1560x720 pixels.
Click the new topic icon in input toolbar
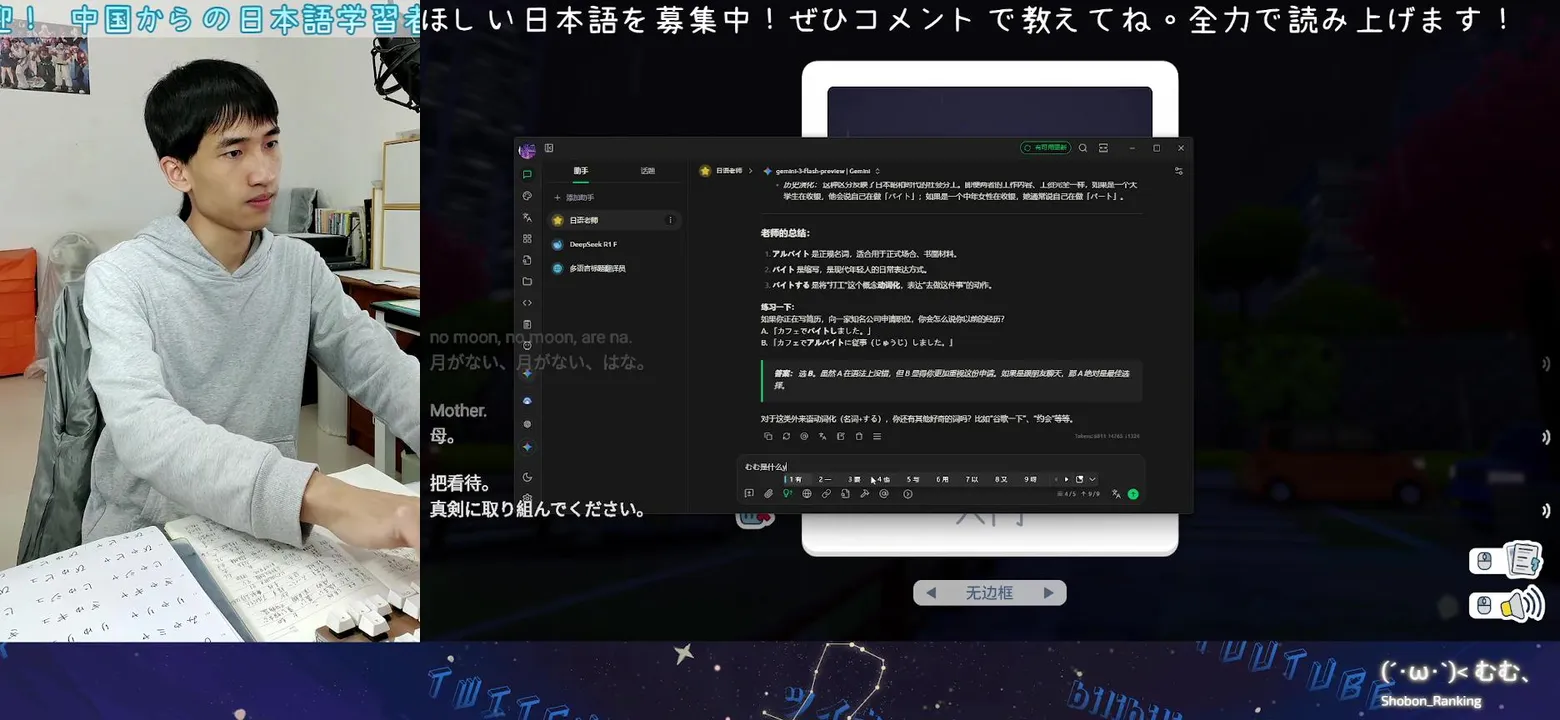[x=749, y=494]
